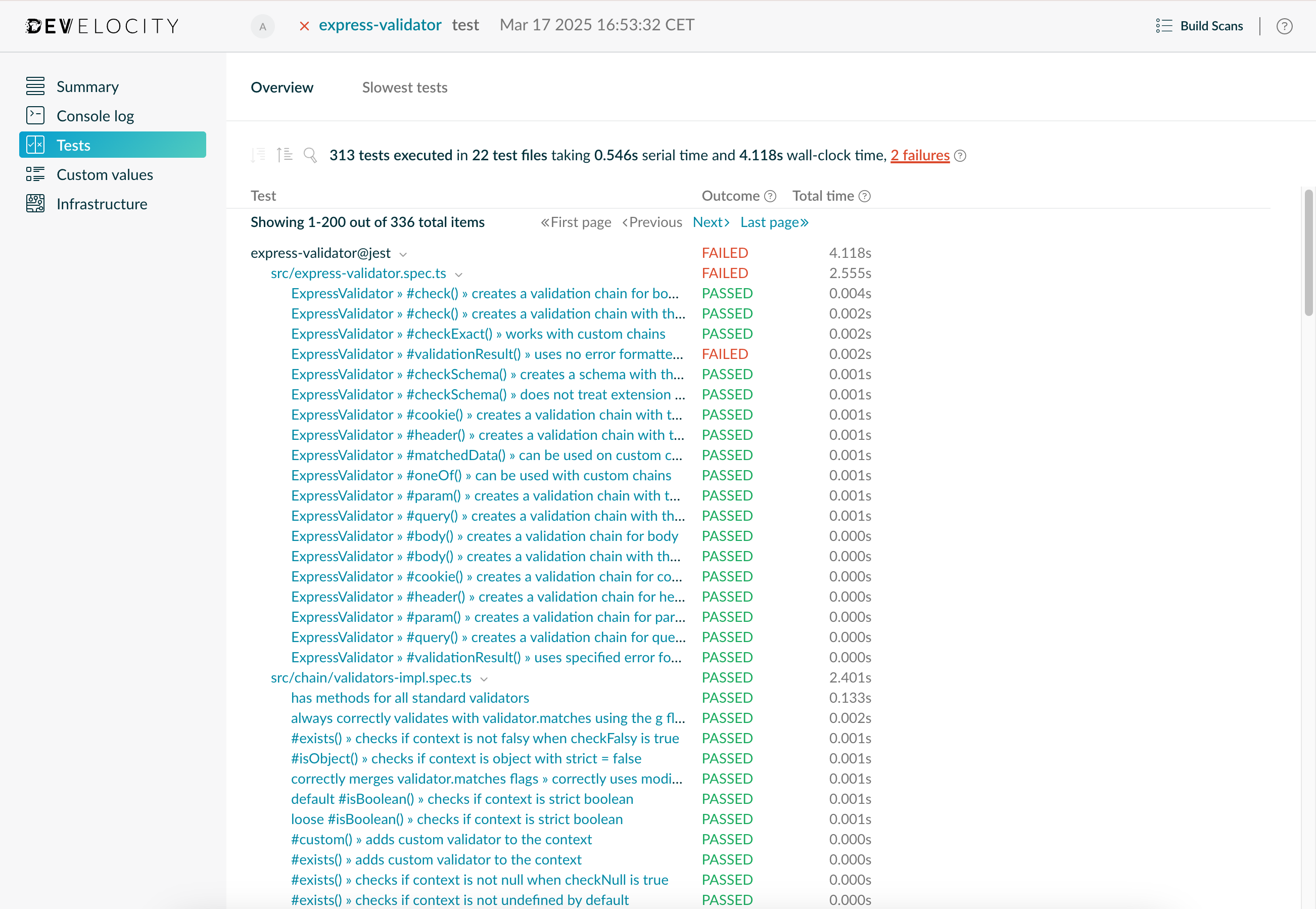The width and height of the screenshot is (1316, 909).
Task: Click the collapse all tests icon
Action: (x=258, y=155)
